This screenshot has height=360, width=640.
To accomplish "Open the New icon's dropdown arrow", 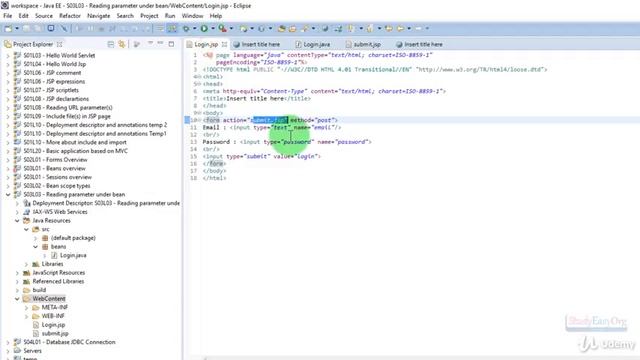I will (x=17, y=29).
